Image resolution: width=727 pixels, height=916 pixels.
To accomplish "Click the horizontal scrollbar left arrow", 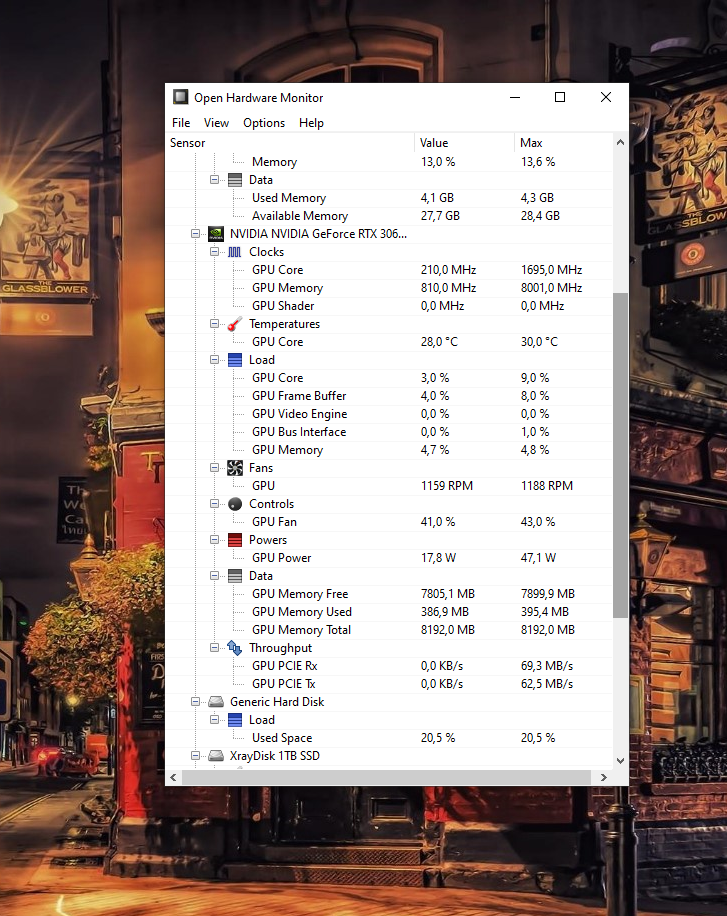I will tap(173, 778).
